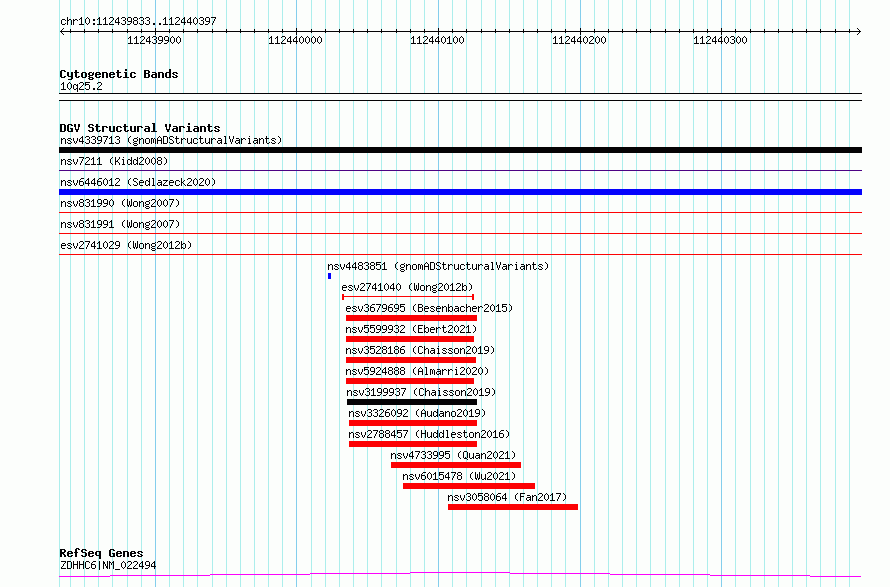The image size is (890, 587).
Task: Select the esv3679695 Besenbacher2015 red bar
Action: pyautogui.click(x=411, y=318)
